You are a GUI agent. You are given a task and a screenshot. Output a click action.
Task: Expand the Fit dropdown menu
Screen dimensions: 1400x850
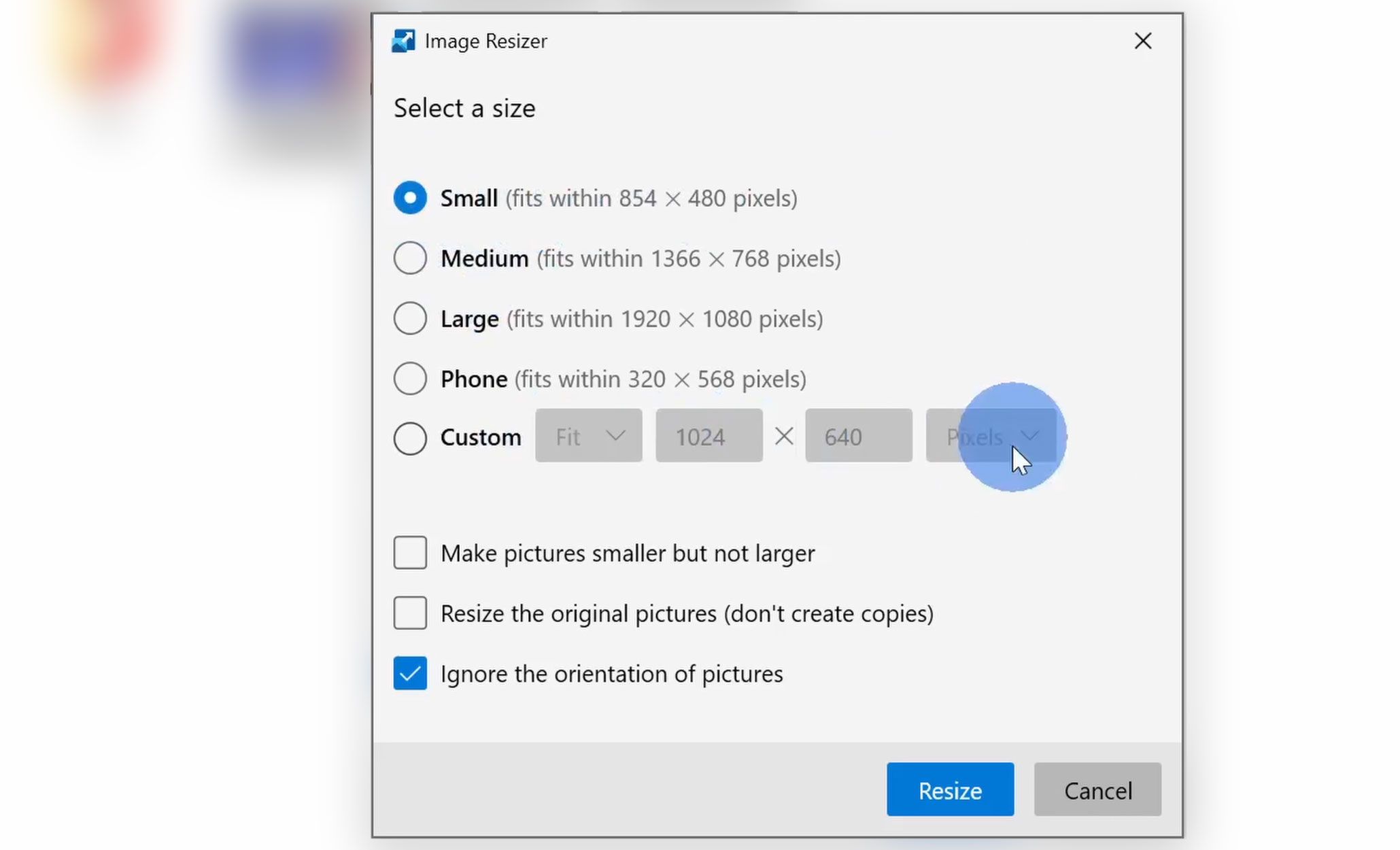[588, 436]
